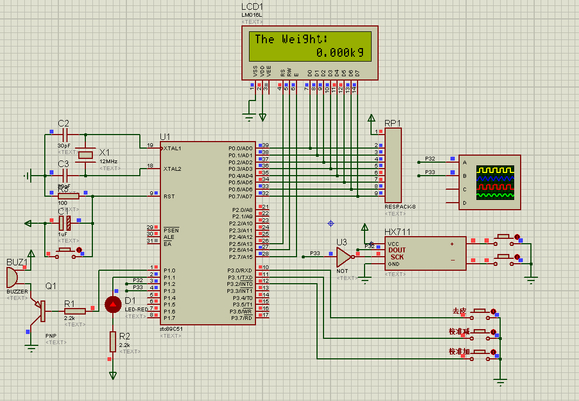The image size is (579, 401).
Task: Select the RP1 RESPACK-8 resistor pack
Action: point(393,165)
